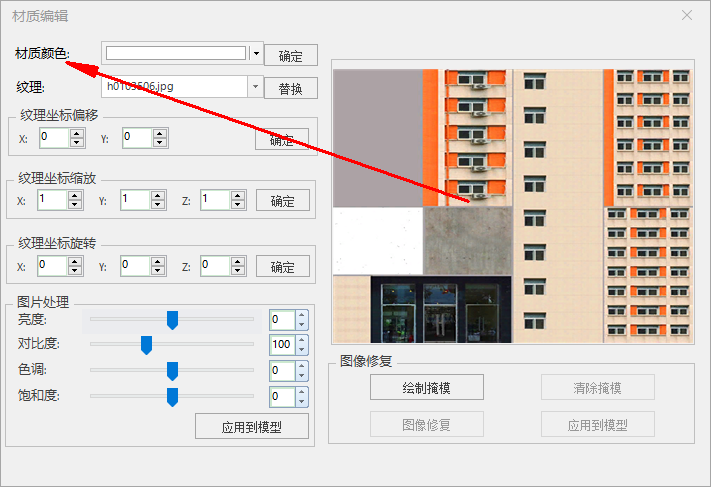Increase the 纹理坐标偏移 X value with the up arrow
711x487 pixels.
(x=77, y=133)
